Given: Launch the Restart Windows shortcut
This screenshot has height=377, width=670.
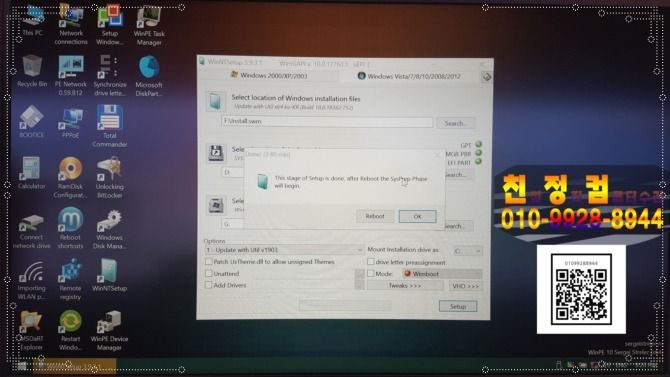Looking at the screenshot, I should pyautogui.click(x=71, y=330).
